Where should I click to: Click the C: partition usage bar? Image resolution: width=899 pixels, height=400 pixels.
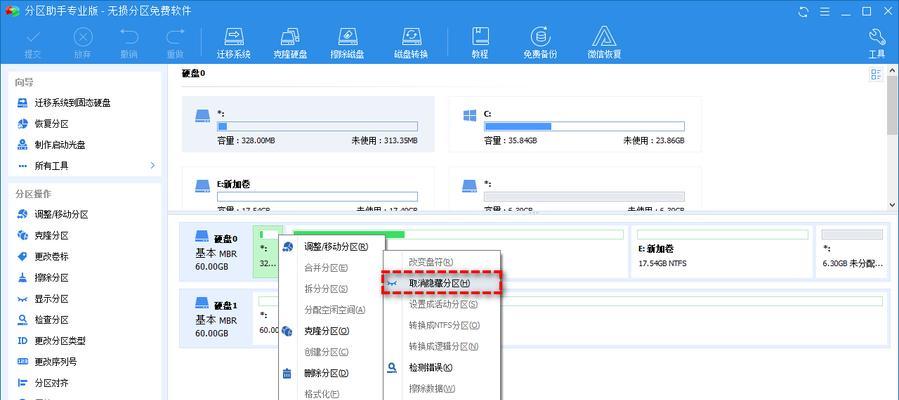click(x=584, y=126)
